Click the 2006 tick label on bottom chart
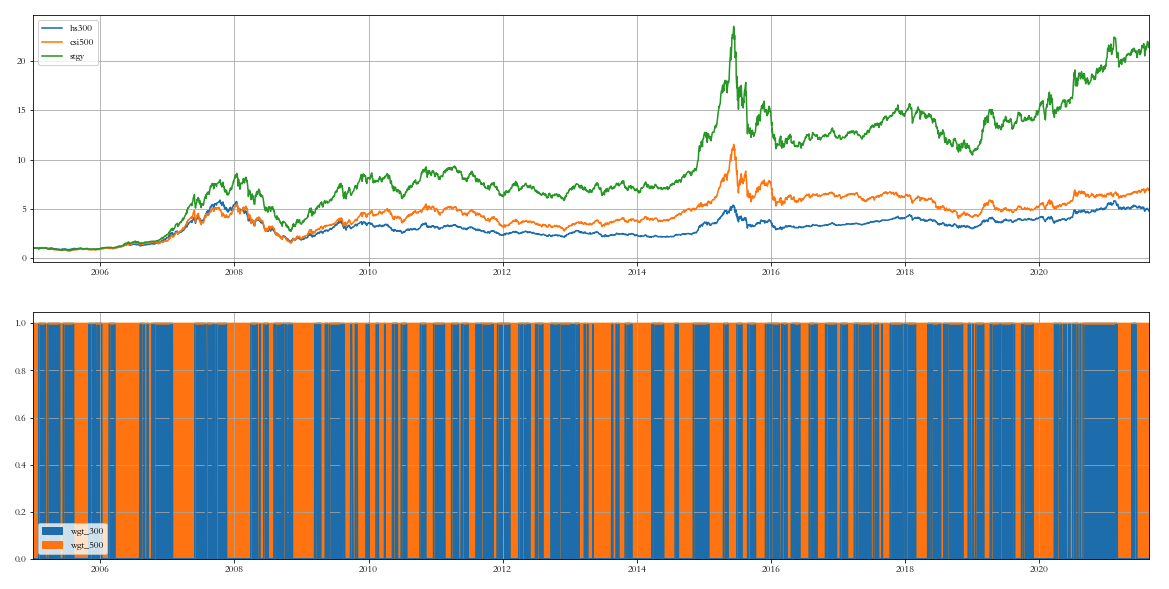Image resolution: width=1169 pixels, height=589 pixels. [100, 568]
